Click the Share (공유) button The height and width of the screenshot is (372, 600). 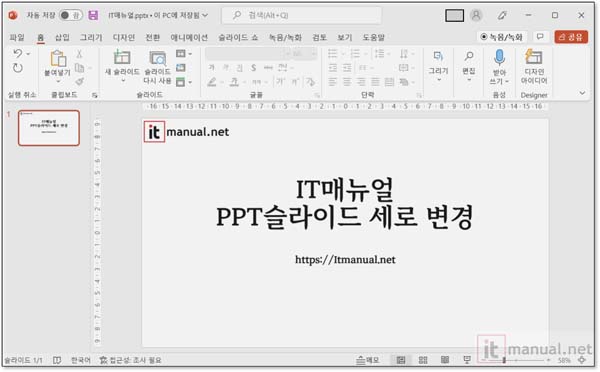point(571,37)
